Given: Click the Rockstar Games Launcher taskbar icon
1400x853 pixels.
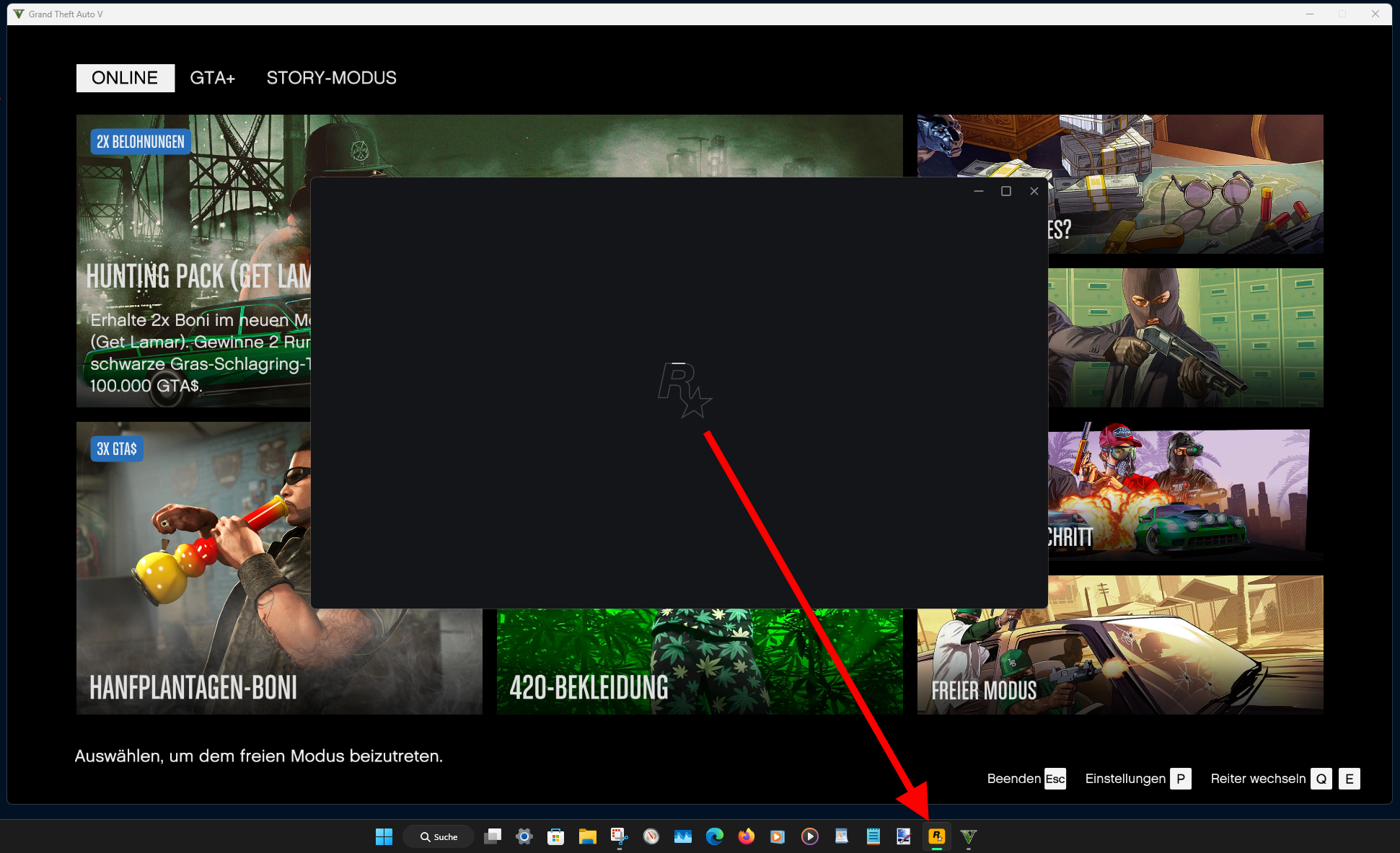Looking at the screenshot, I should click(936, 836).
